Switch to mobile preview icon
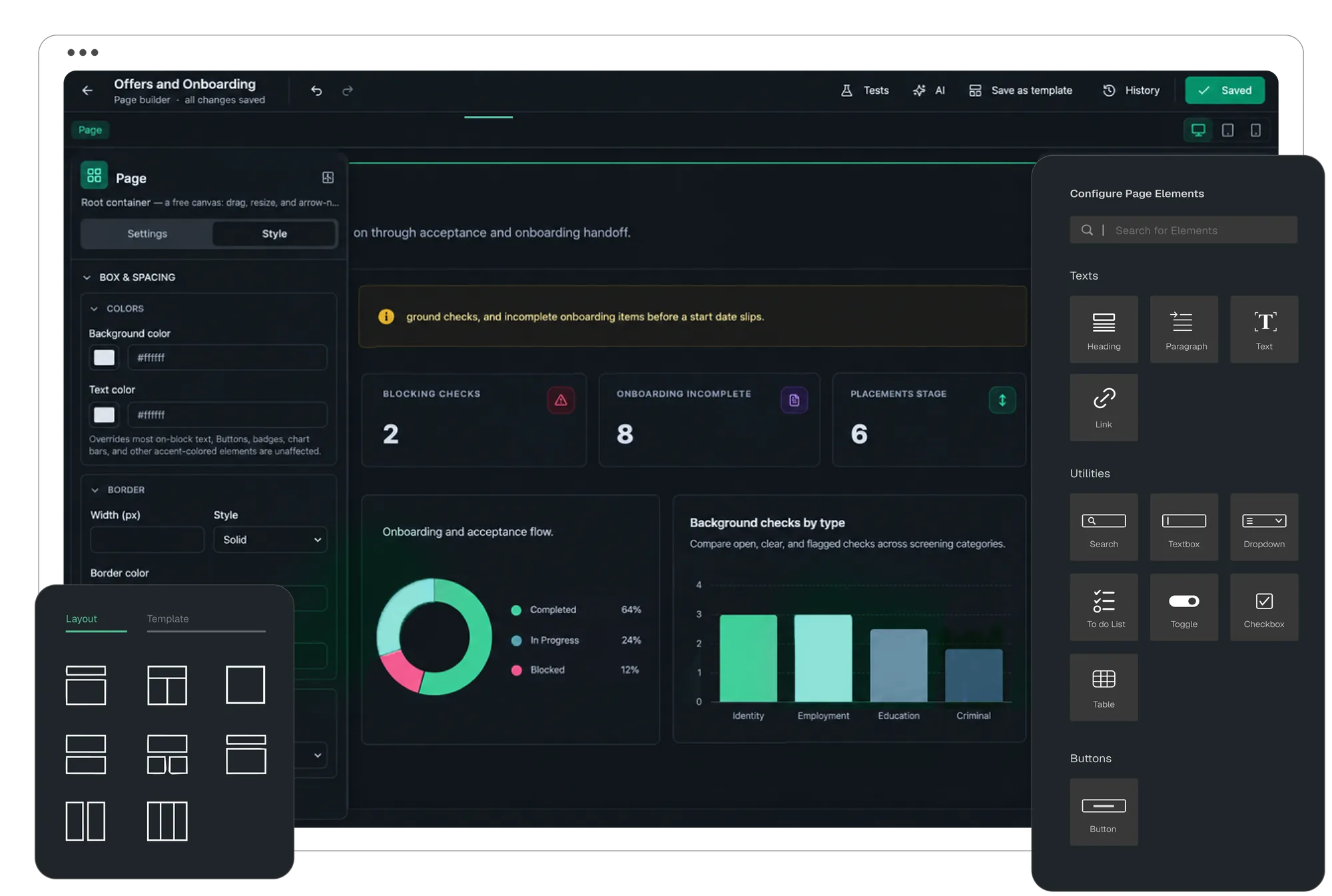This screenshot has height=896, width=1332. pos(1255,130)
